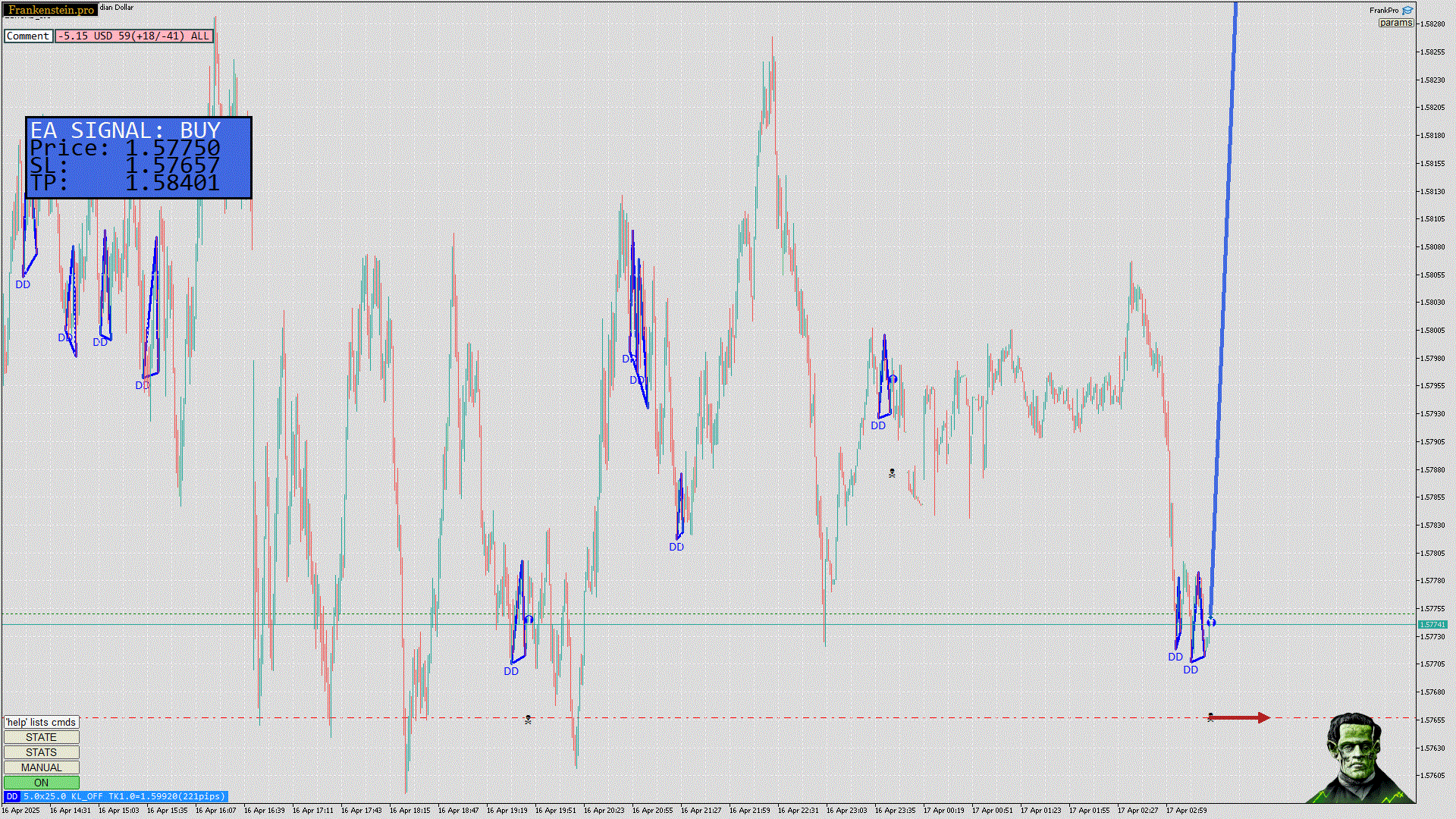Click the steep blue projection line
This screenshot has width=1456, height=819.
point(1224,303)
